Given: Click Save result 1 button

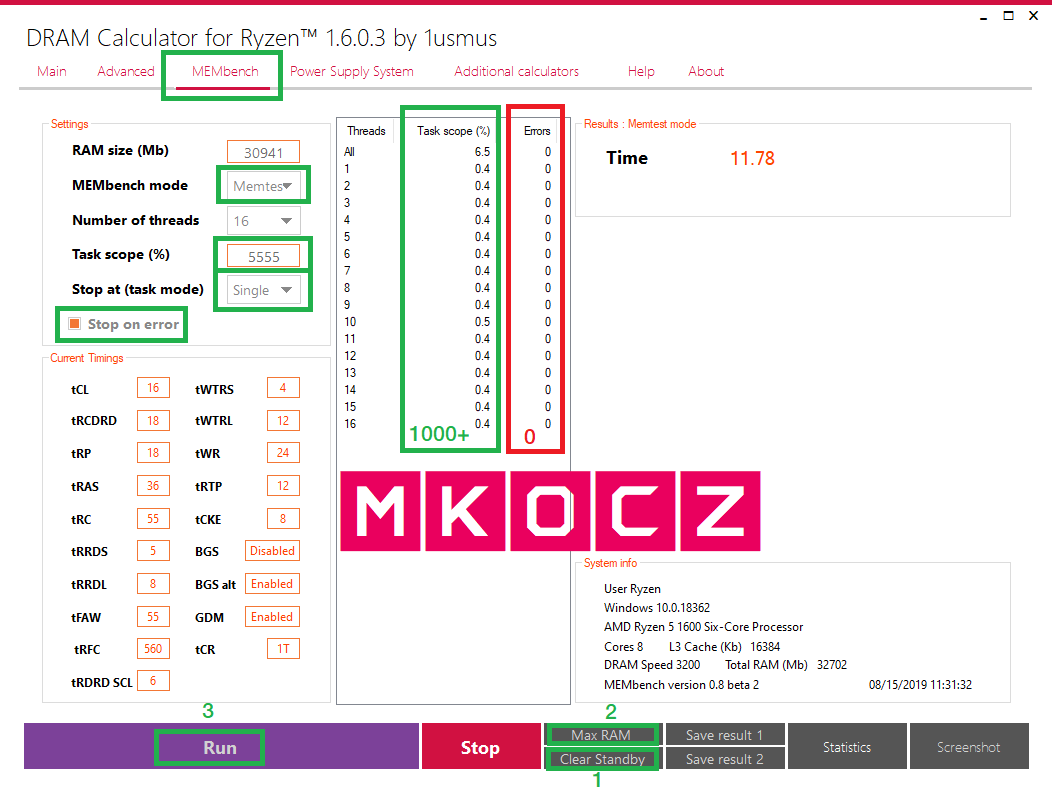Looking at the screenshot, I should coord(725,735).
